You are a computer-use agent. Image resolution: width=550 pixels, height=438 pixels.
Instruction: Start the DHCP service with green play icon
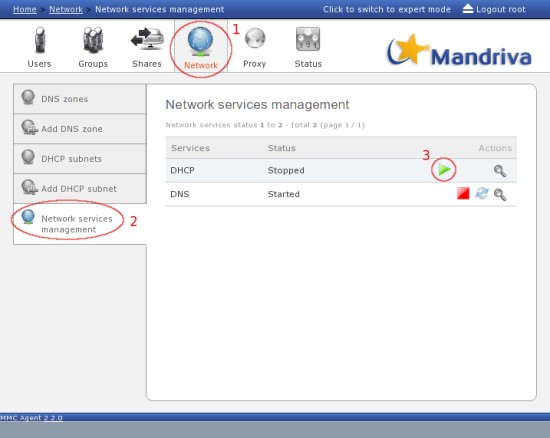pyautogui.click(x=444, y=169)
